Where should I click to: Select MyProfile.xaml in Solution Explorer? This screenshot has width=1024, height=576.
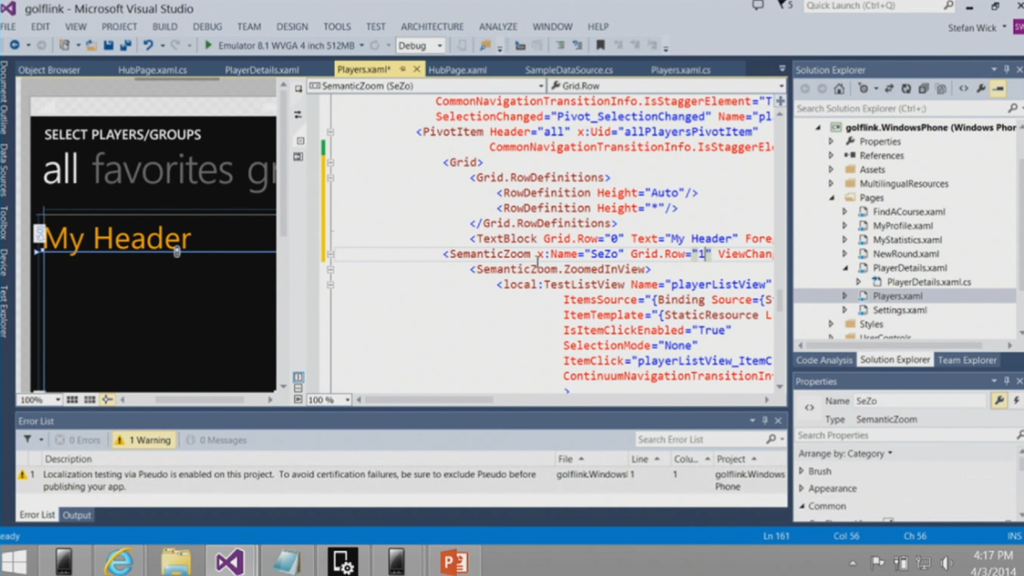(x=903, y=226)
